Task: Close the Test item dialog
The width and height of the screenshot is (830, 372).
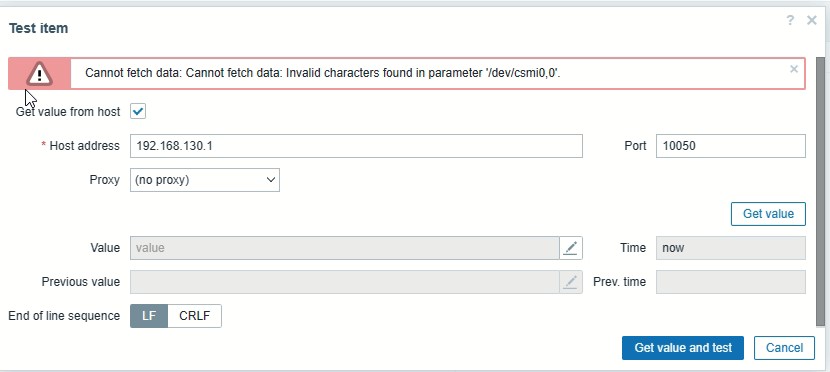Action: tap(811, 21)
